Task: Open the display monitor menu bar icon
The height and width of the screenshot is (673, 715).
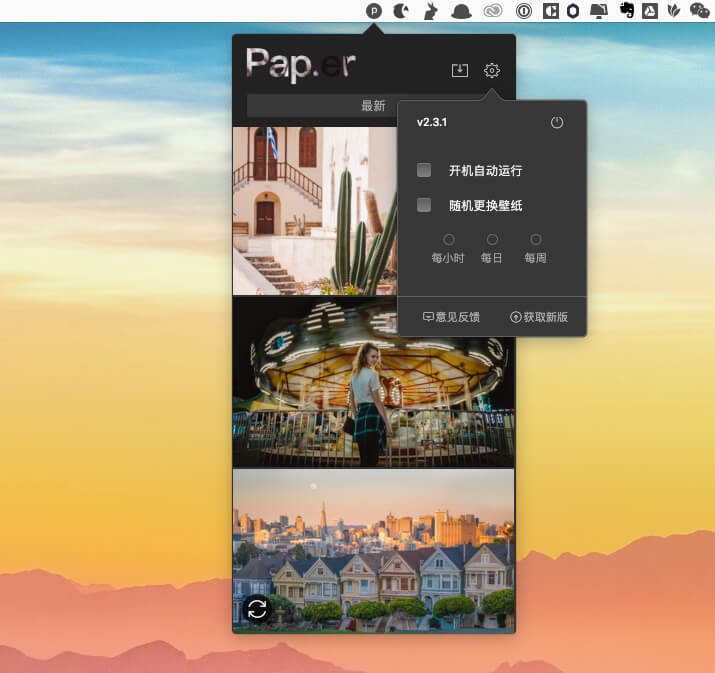Action: [599, 10]
